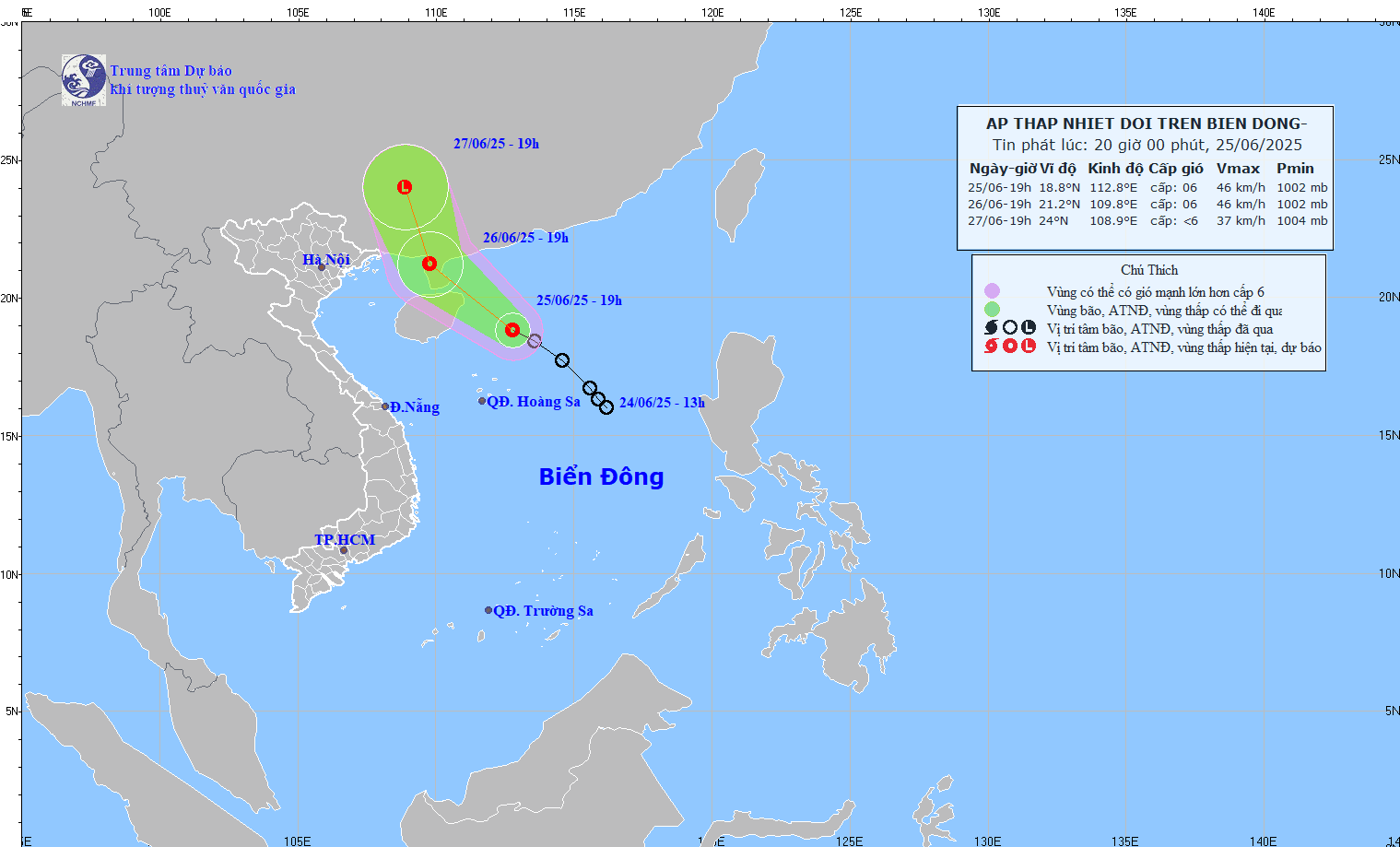Click the QĐ. Trường Sa island marker
This screenshot has height=847, width=1400.
pos(488,610)
